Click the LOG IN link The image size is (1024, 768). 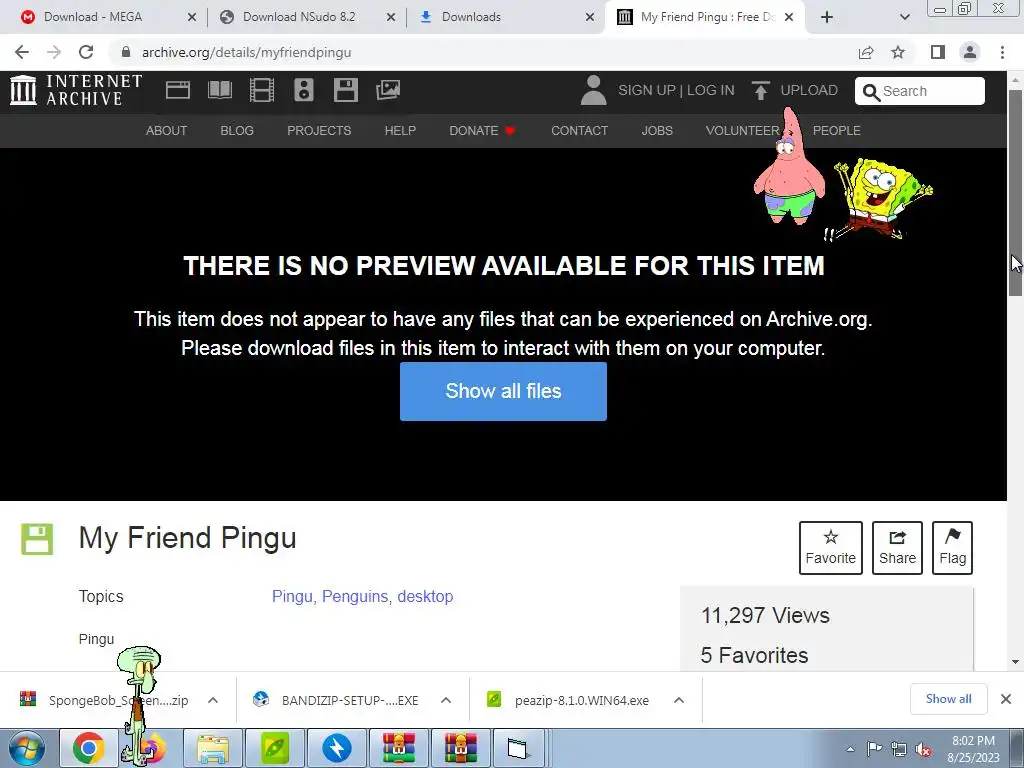(711, 90)
